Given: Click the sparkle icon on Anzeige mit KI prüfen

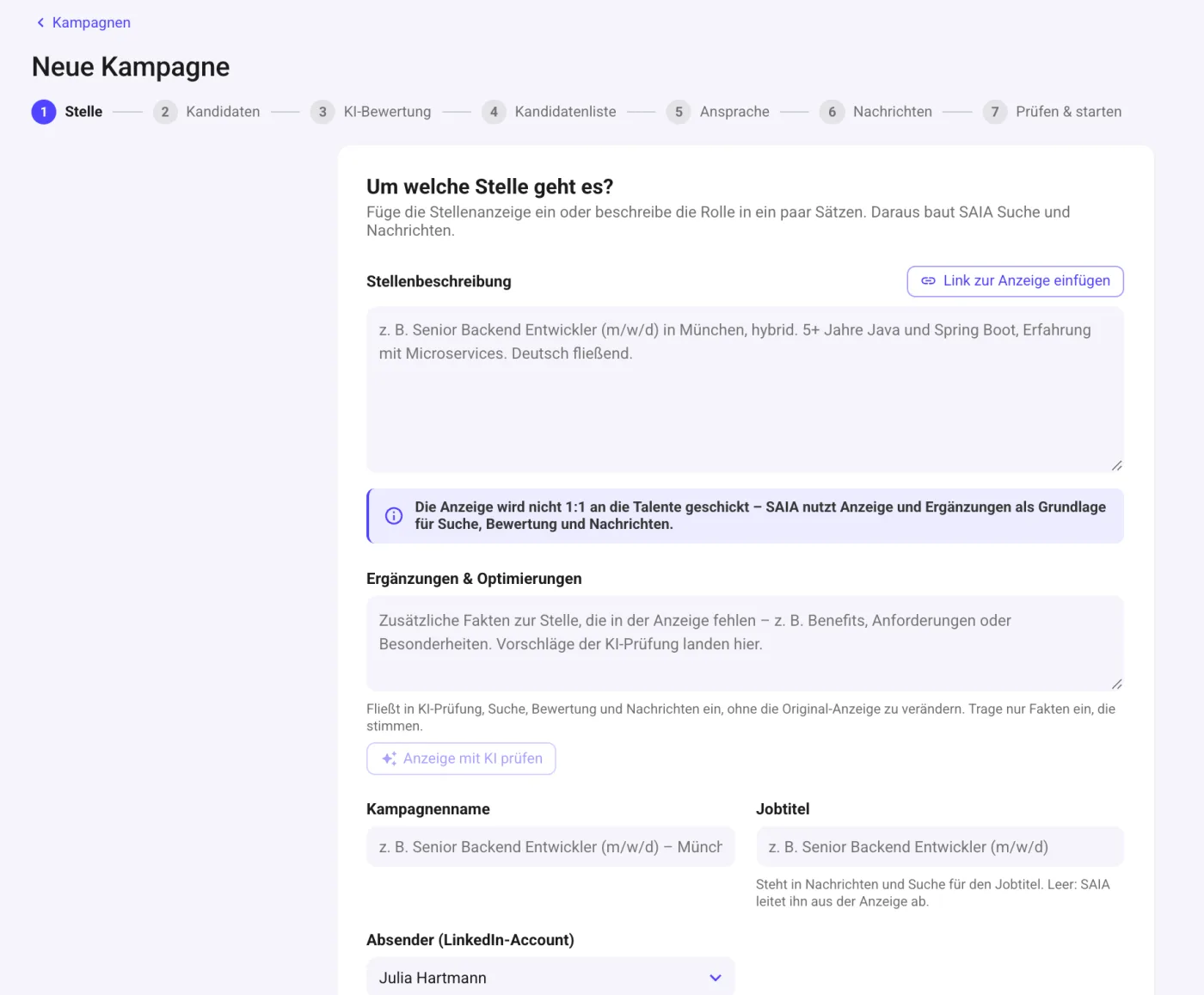Looking at the screenshot, I should 389,759.
